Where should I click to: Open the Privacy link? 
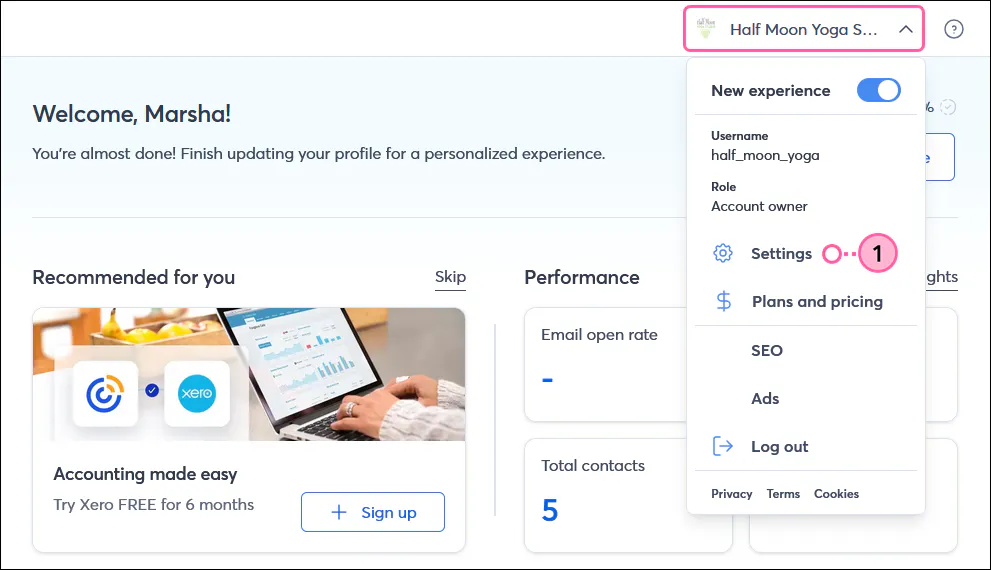click(x=732, y=494)
